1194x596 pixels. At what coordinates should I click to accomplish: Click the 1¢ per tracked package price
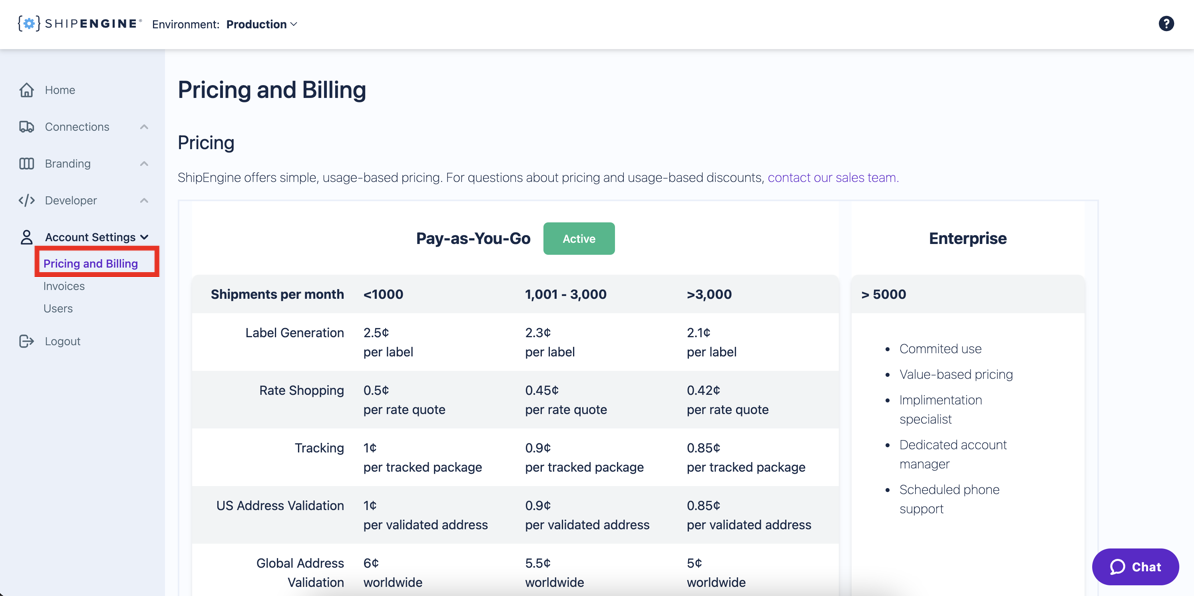point(423,457)
